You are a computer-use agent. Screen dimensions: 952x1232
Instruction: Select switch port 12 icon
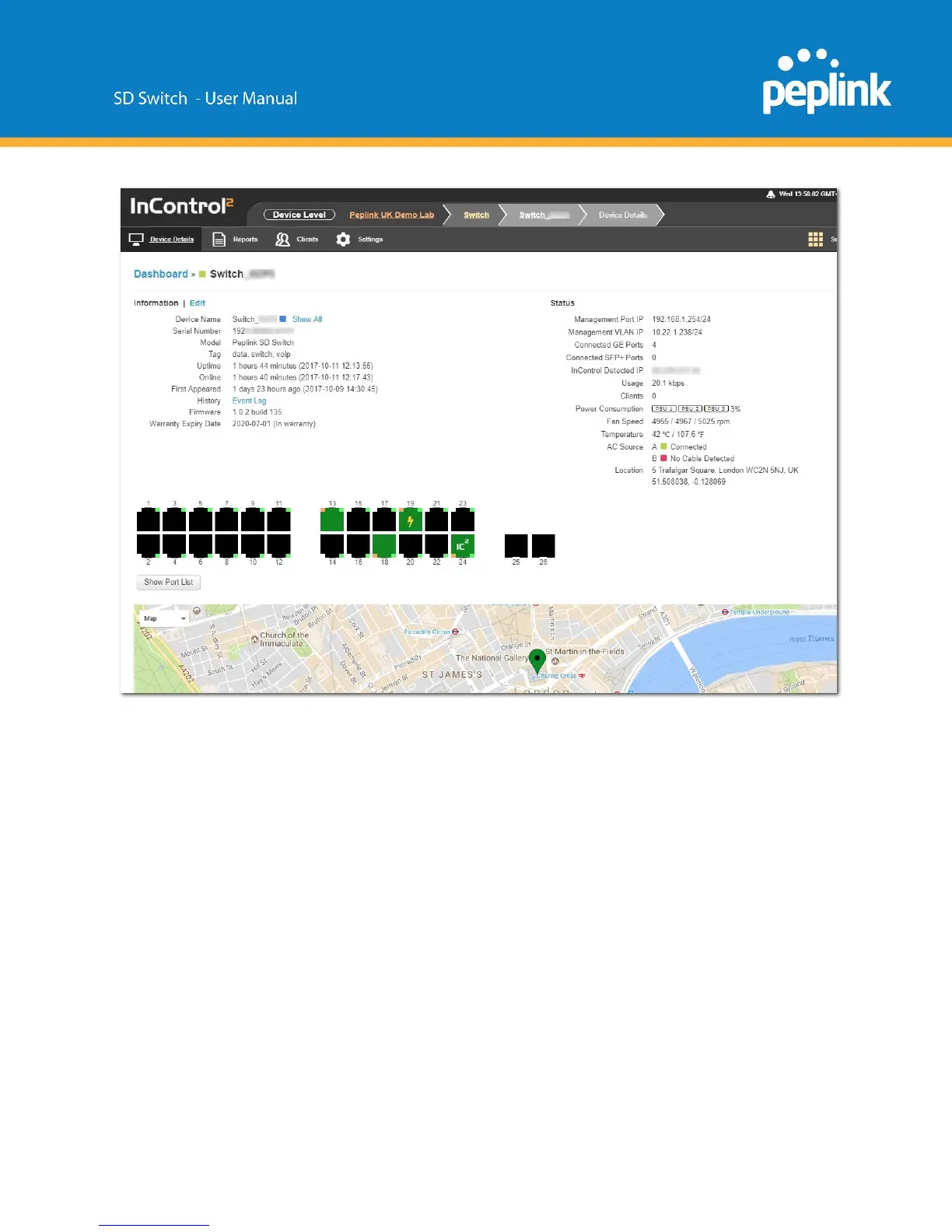[278, 545]
